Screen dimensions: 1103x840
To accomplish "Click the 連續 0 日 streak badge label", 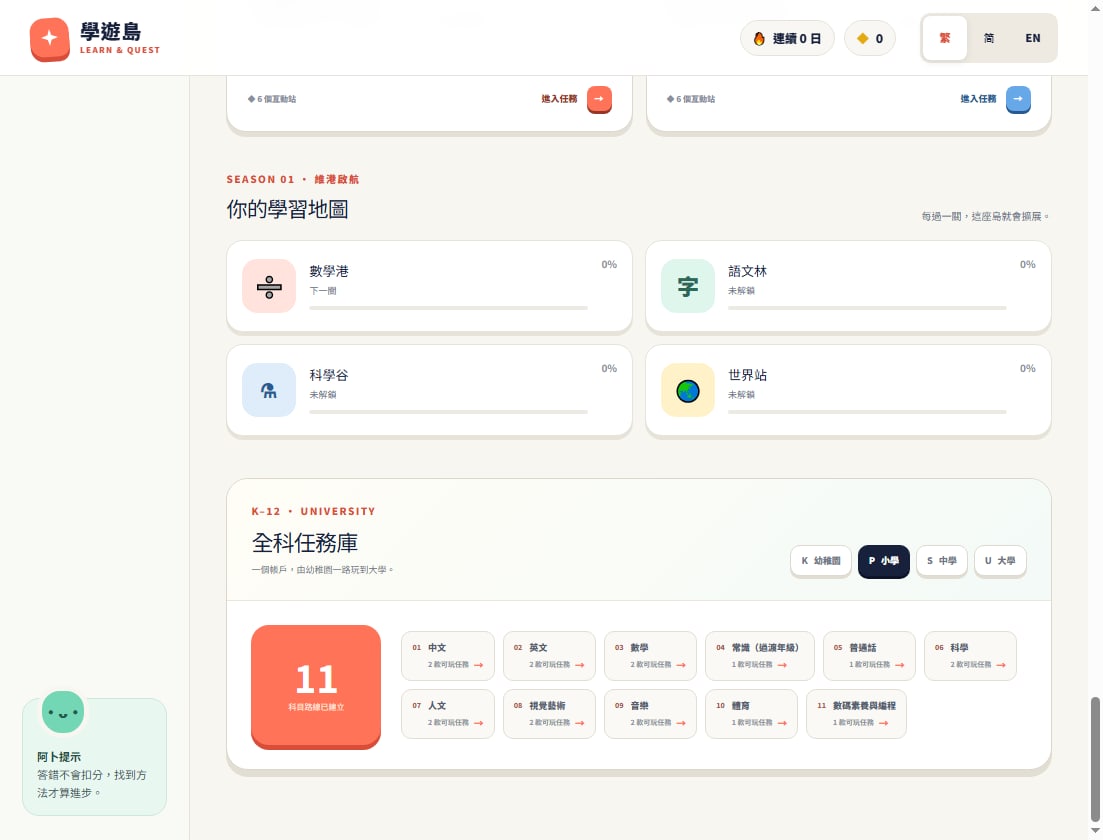I will 797,39.
